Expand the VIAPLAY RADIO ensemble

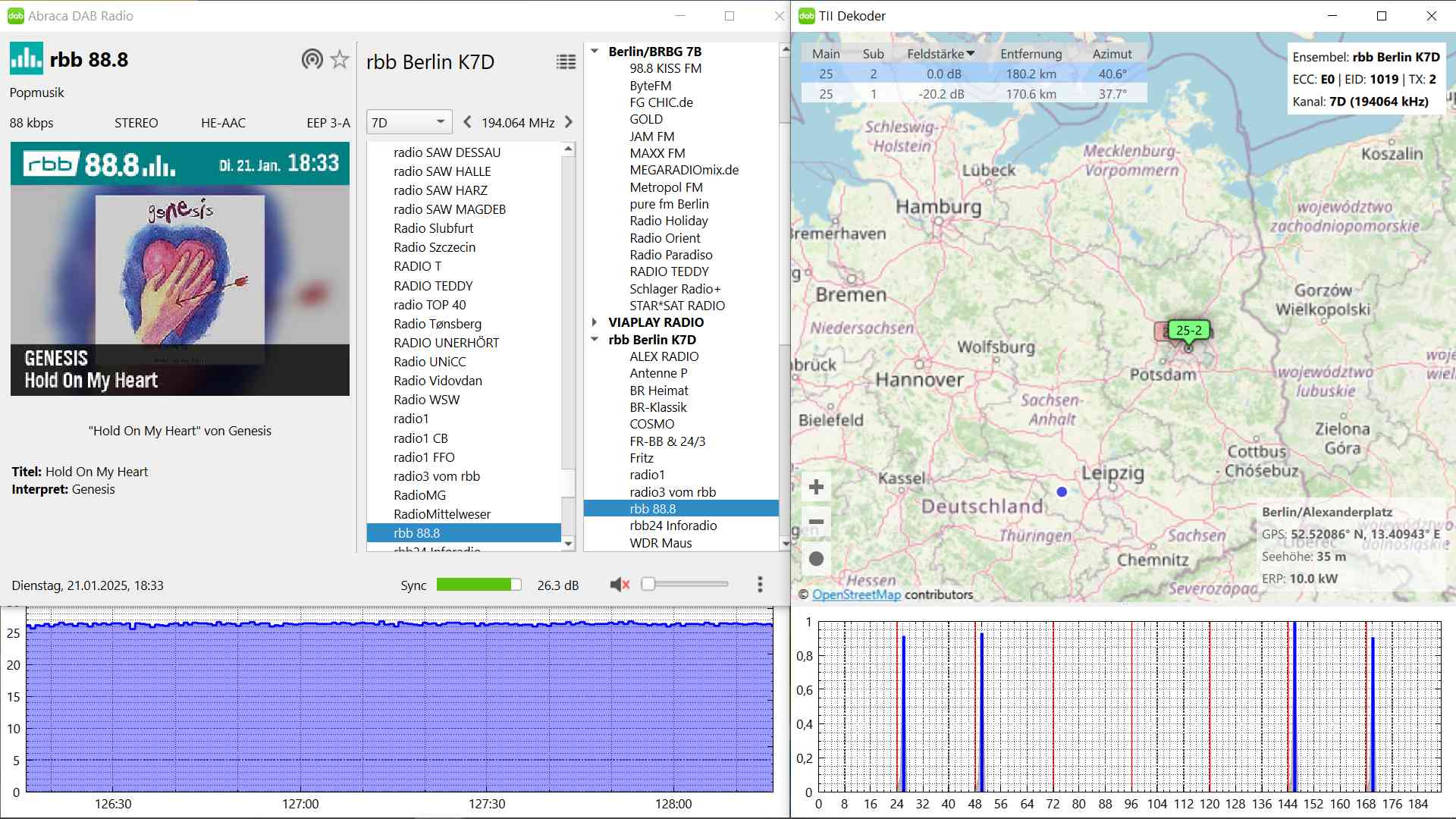pos(595,322)
